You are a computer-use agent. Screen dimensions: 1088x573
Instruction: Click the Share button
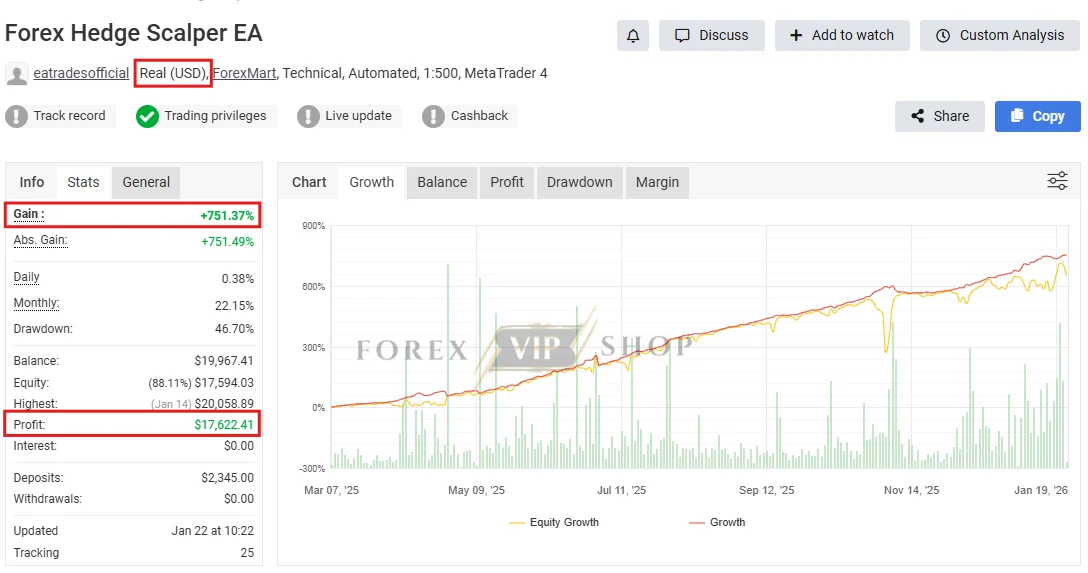coord(940,116)
